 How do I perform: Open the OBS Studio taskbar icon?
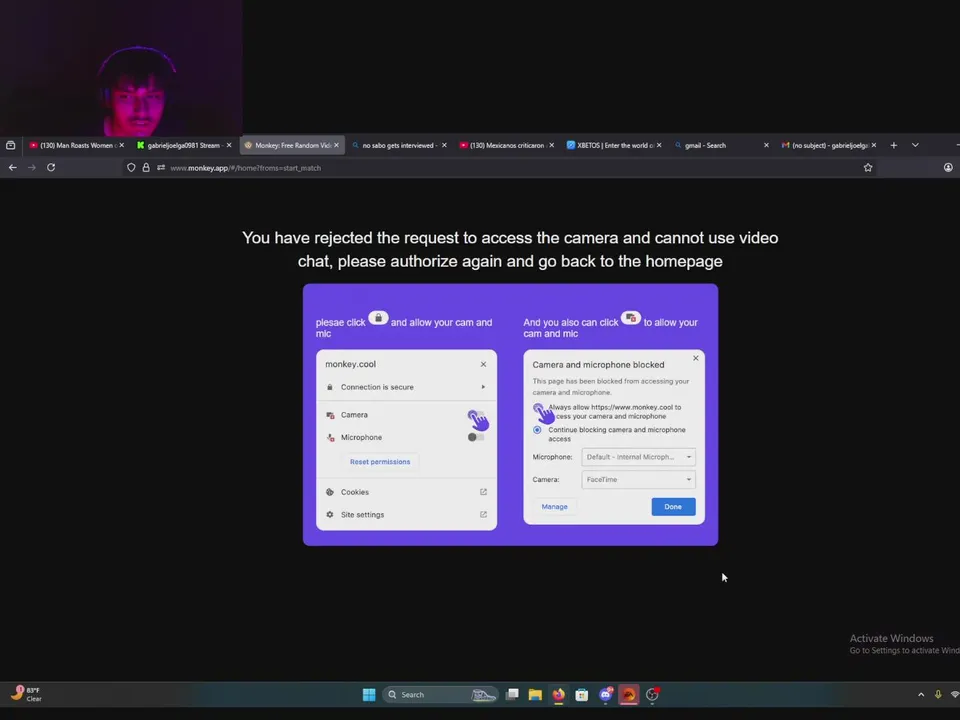click(652, 694)
